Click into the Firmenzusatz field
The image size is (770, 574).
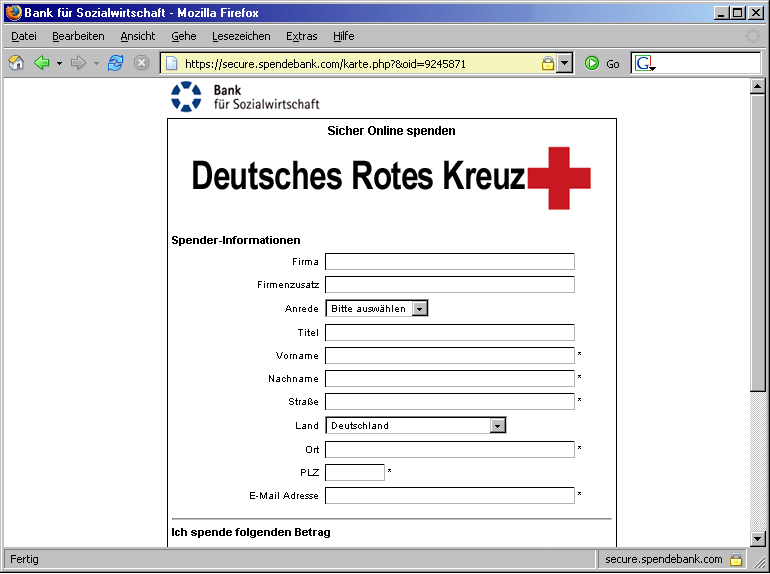coord(449,285)
